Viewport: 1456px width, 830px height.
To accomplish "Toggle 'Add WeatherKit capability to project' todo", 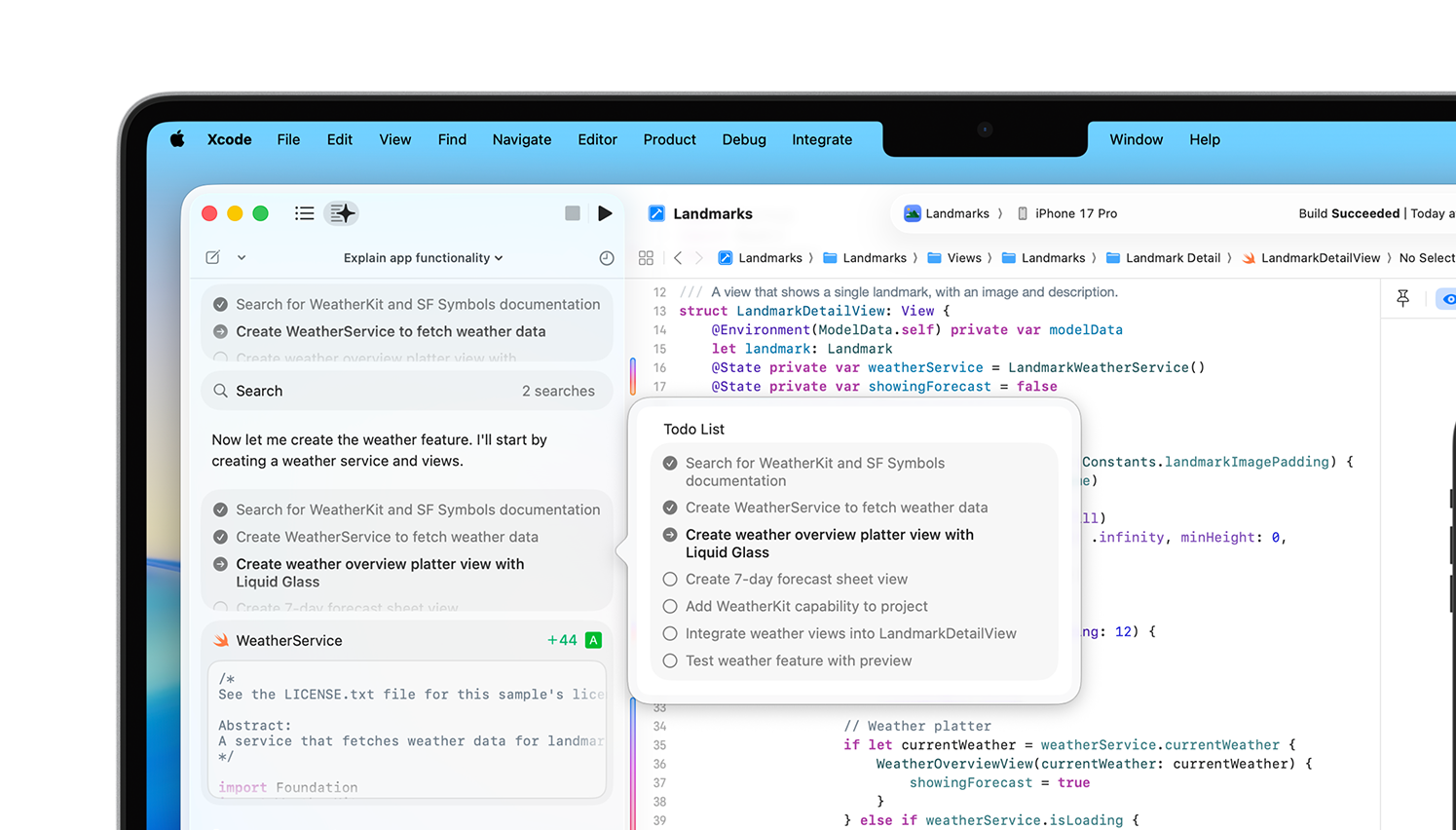I will point(670,607).
